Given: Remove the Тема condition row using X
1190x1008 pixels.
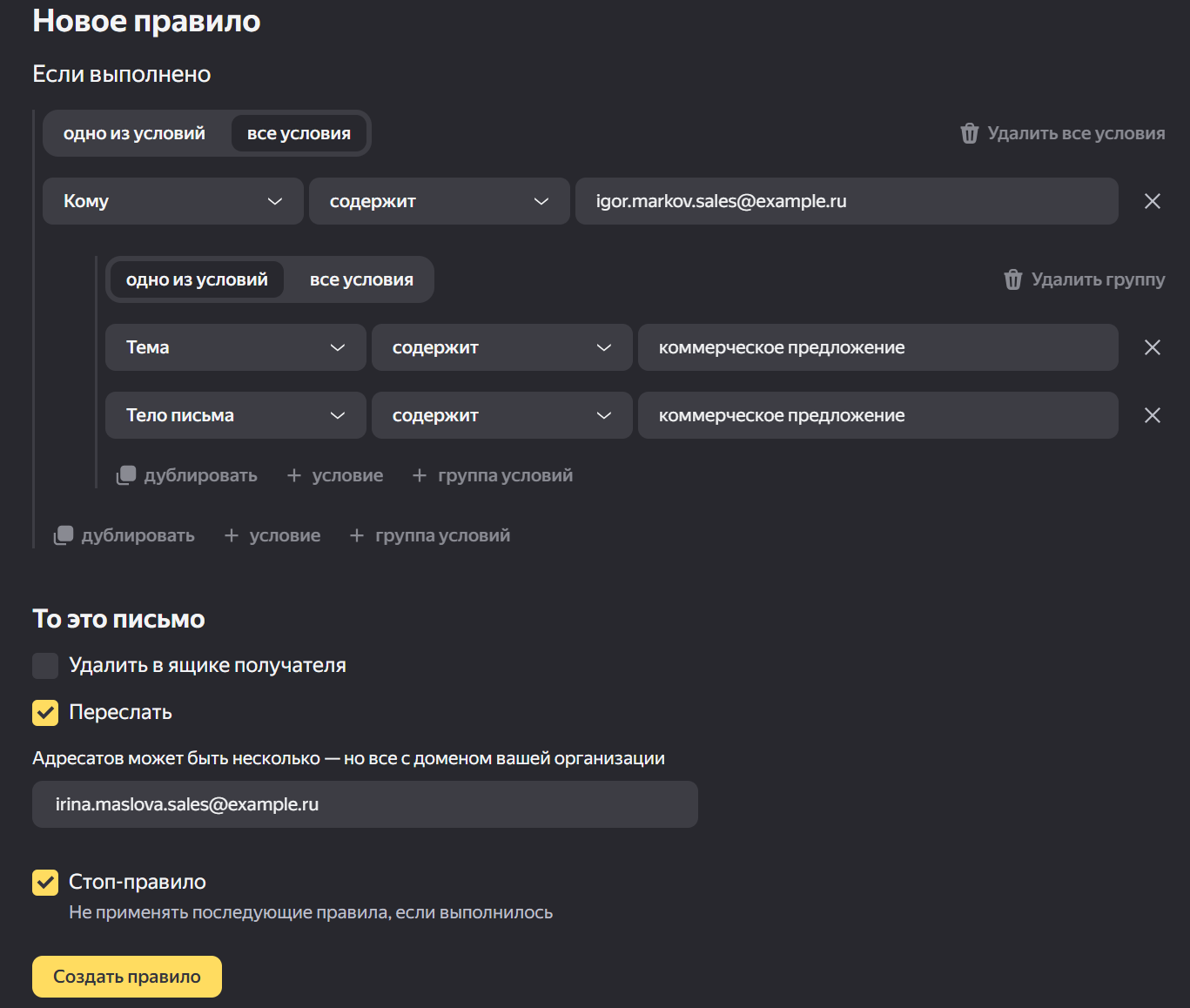Looking at the screenshot, I should pos(1152,347).
